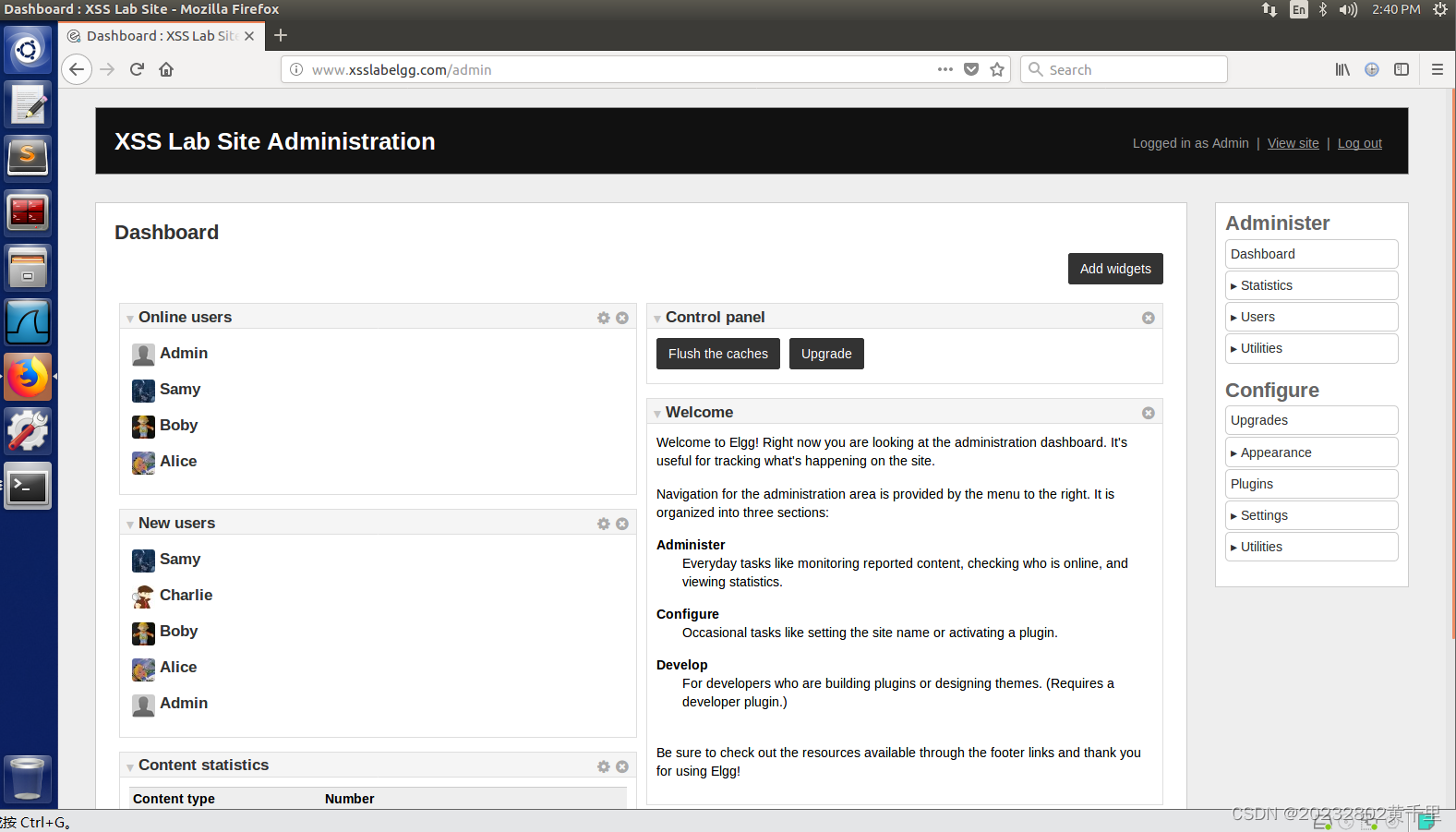The image size is (1456, 832).
Task: Save page to Pocket icon
Action: pos(971,69)
